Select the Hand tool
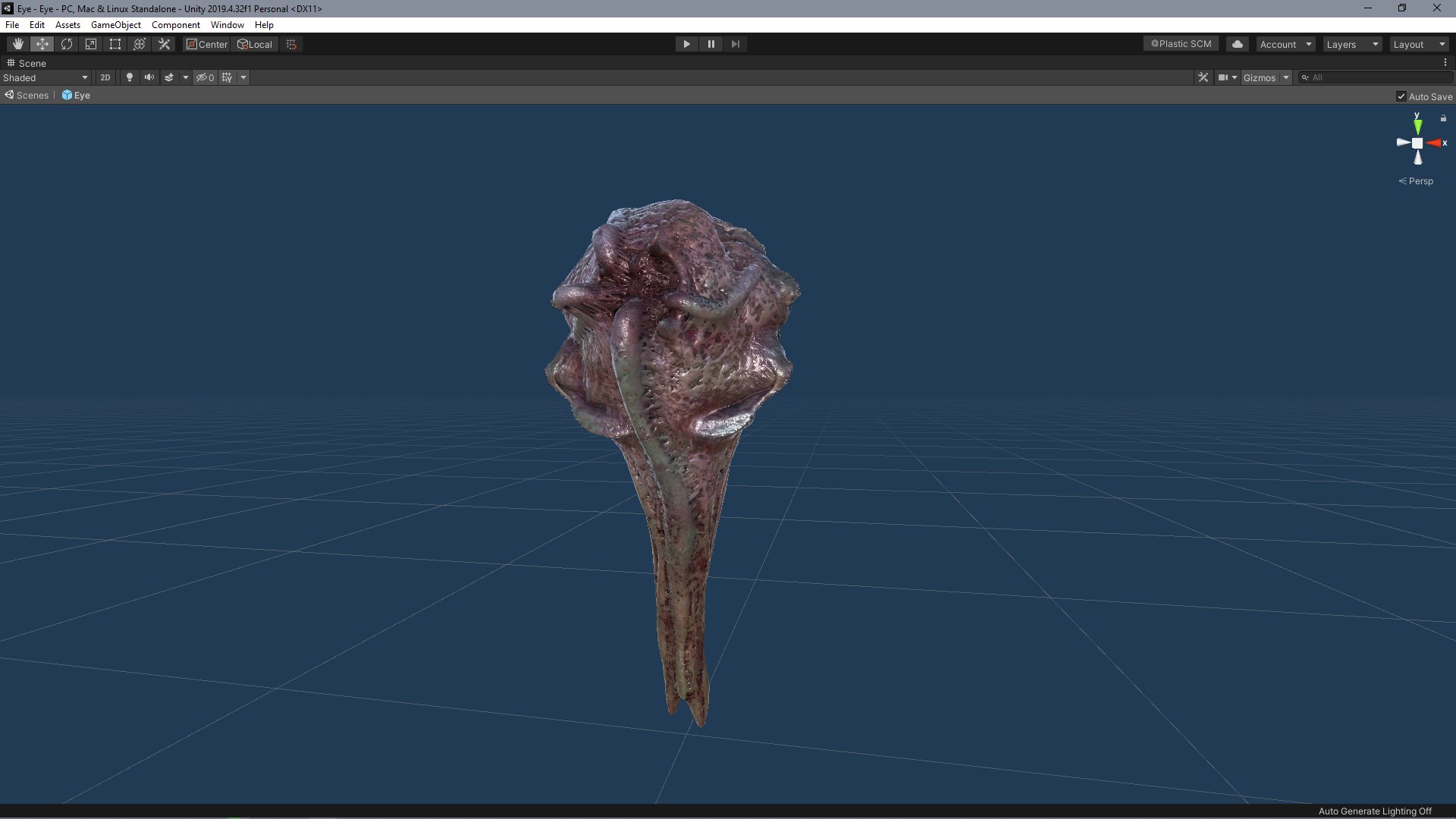Viewport: 1456px width, 819px height. tap(18, 44)
